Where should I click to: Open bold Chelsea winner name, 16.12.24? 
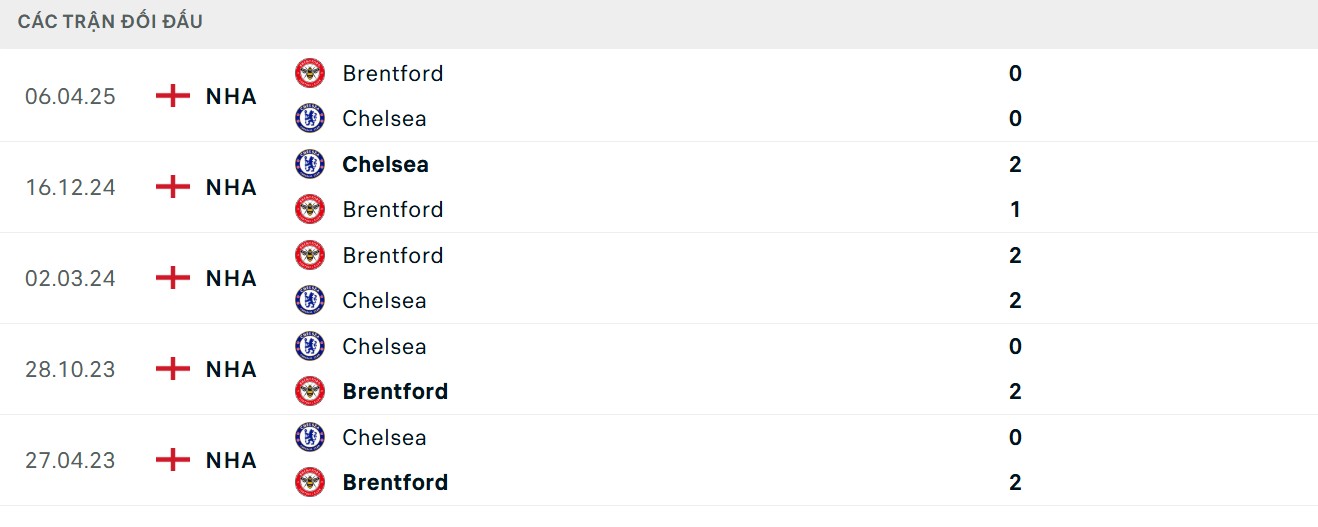(385, 164)
